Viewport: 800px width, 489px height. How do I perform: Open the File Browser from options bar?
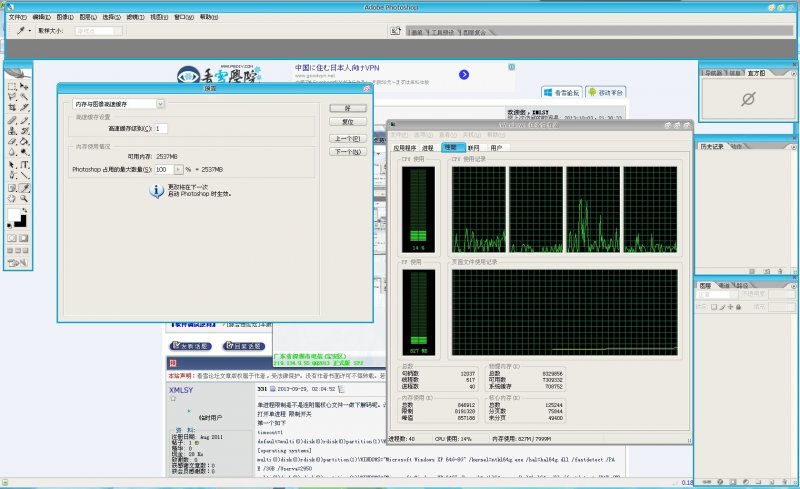point(395,31)
